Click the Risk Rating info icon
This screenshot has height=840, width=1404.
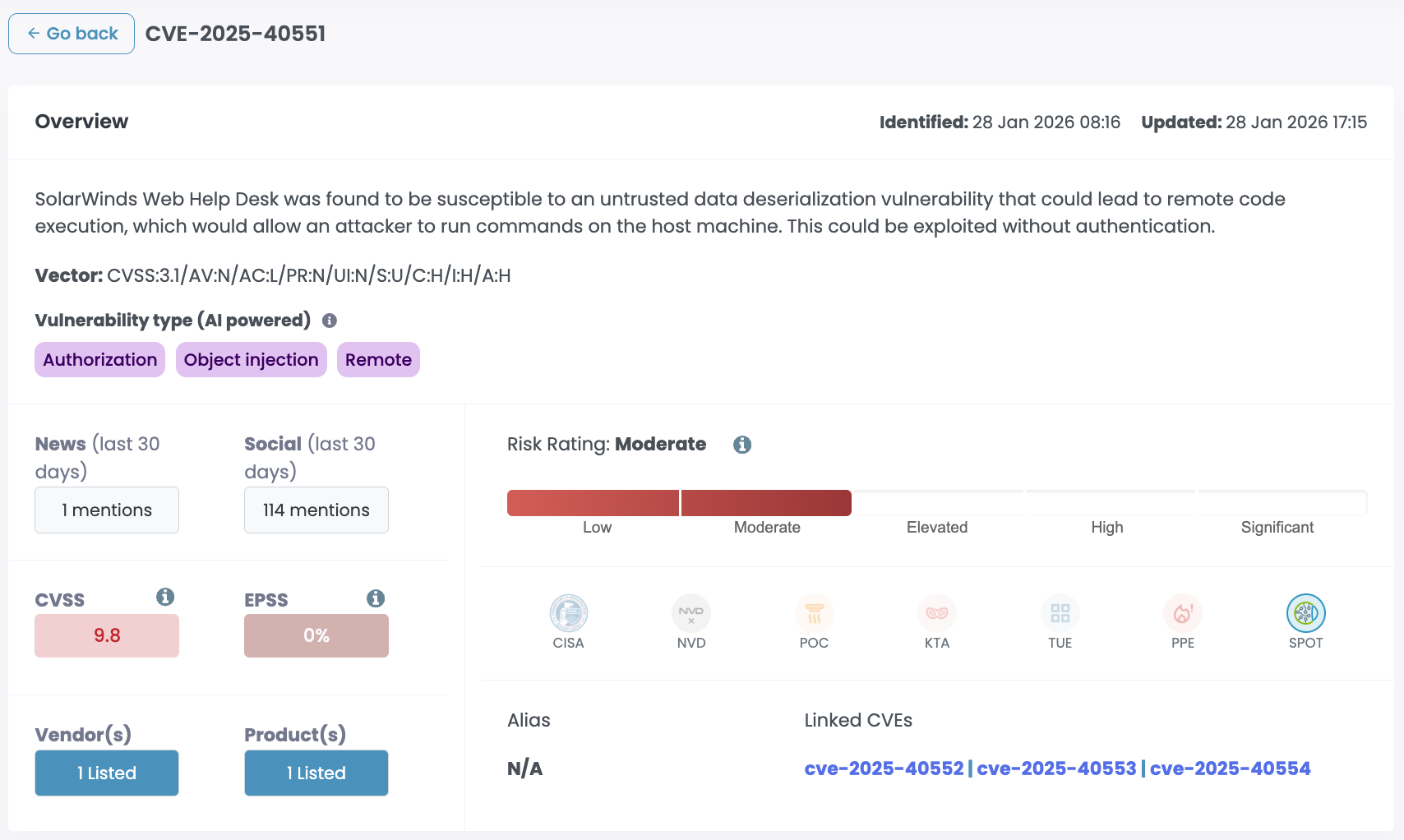(x=742, y=445)
